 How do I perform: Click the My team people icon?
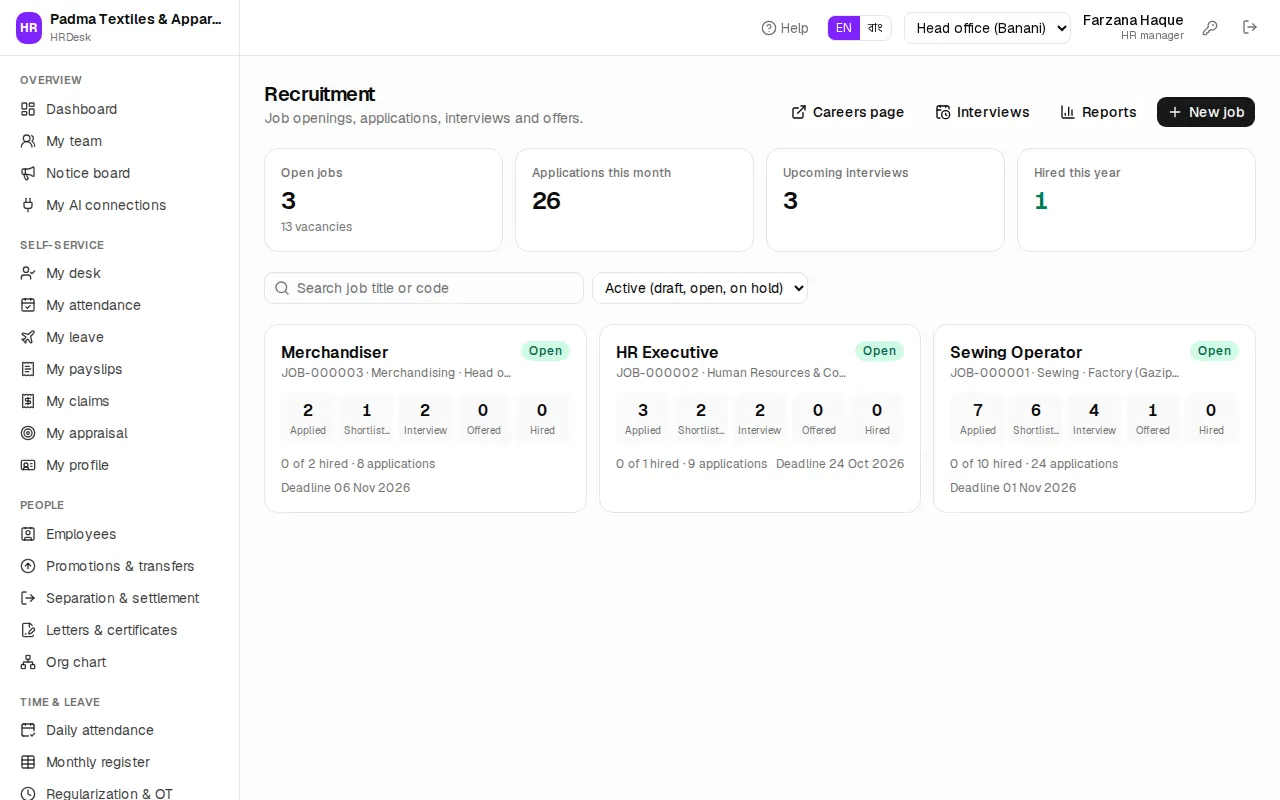click(x=28, y=141)
